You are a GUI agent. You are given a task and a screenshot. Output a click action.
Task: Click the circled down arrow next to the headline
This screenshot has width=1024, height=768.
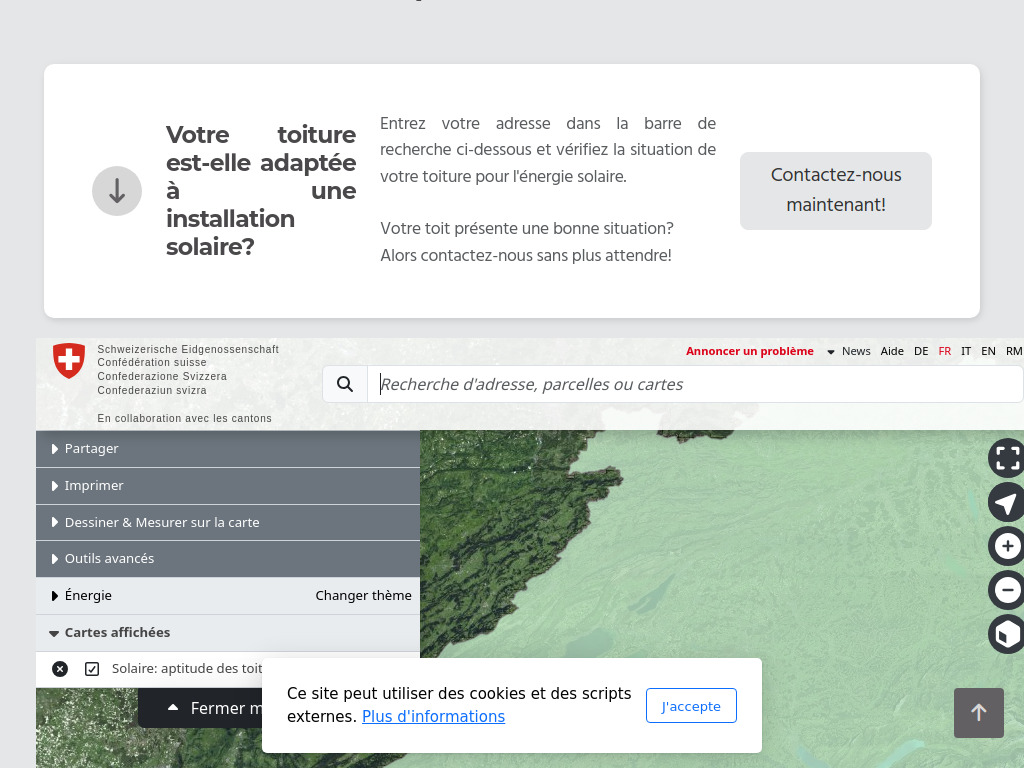[x=117, y=191]
